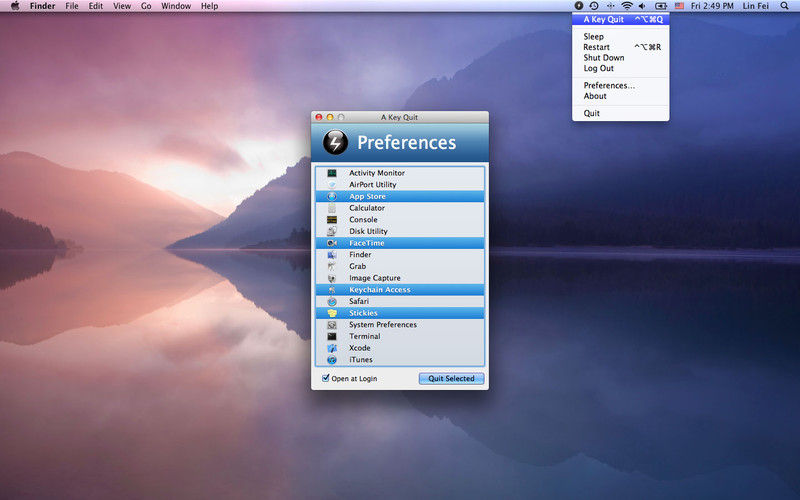
Task: Click the Console icon in list
Action: pyautogui.click(x=332, y=220)
